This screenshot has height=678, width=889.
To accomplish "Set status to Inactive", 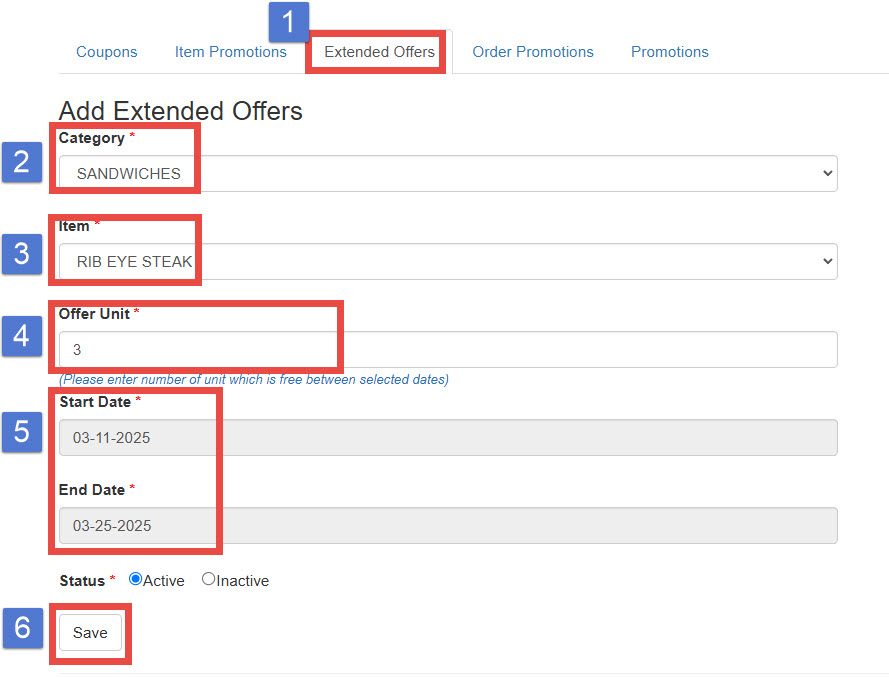I will (208, 579).
